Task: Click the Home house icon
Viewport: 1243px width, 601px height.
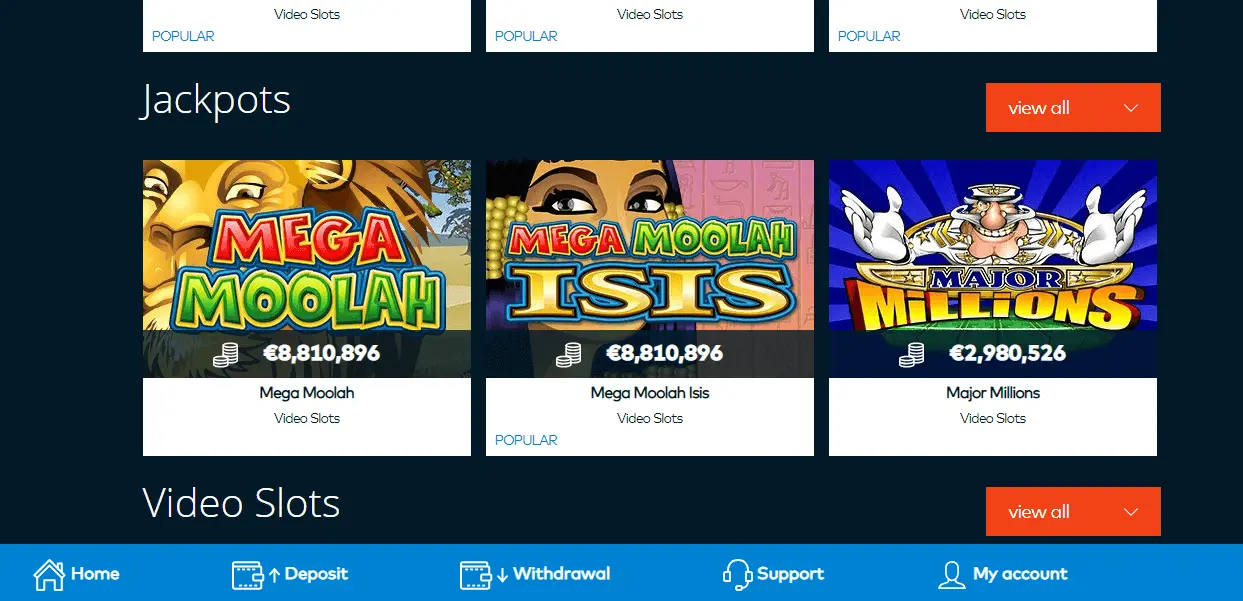Action: (x=49, y=574)
